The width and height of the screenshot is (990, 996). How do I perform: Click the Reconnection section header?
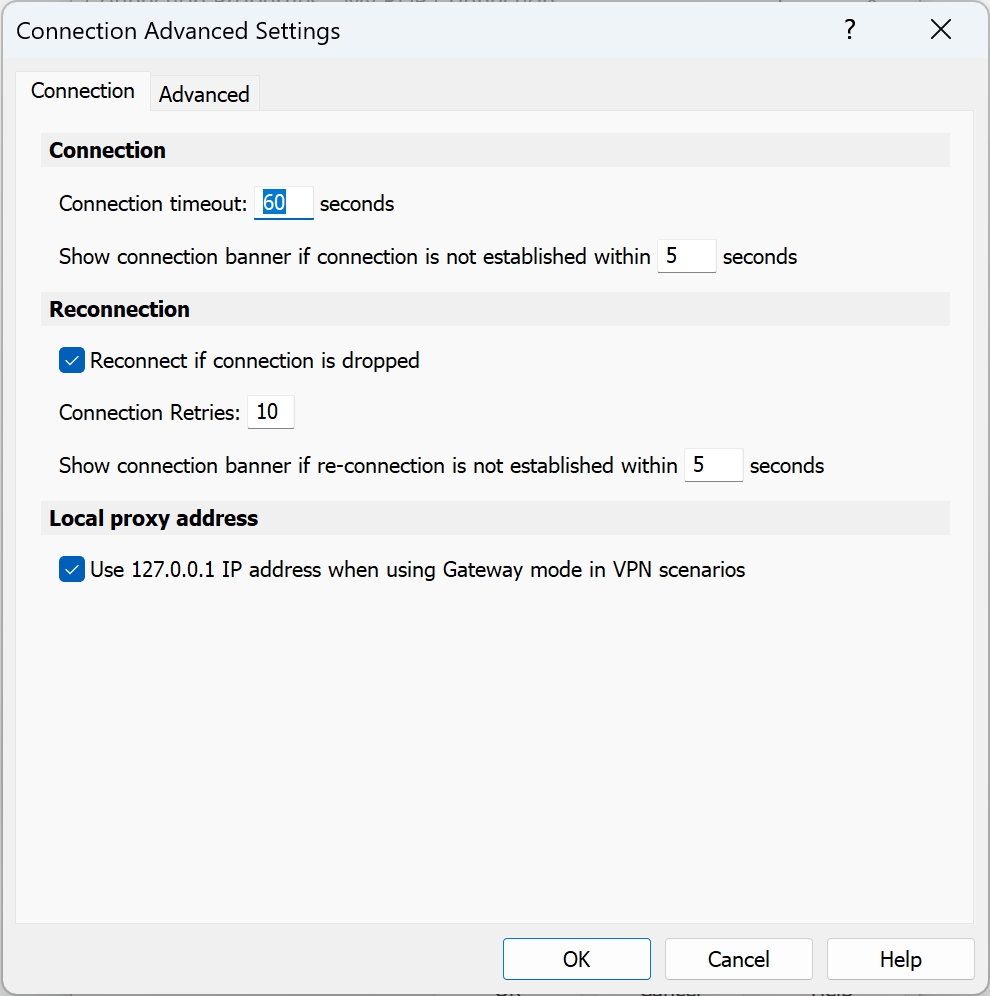pos(120,309)
